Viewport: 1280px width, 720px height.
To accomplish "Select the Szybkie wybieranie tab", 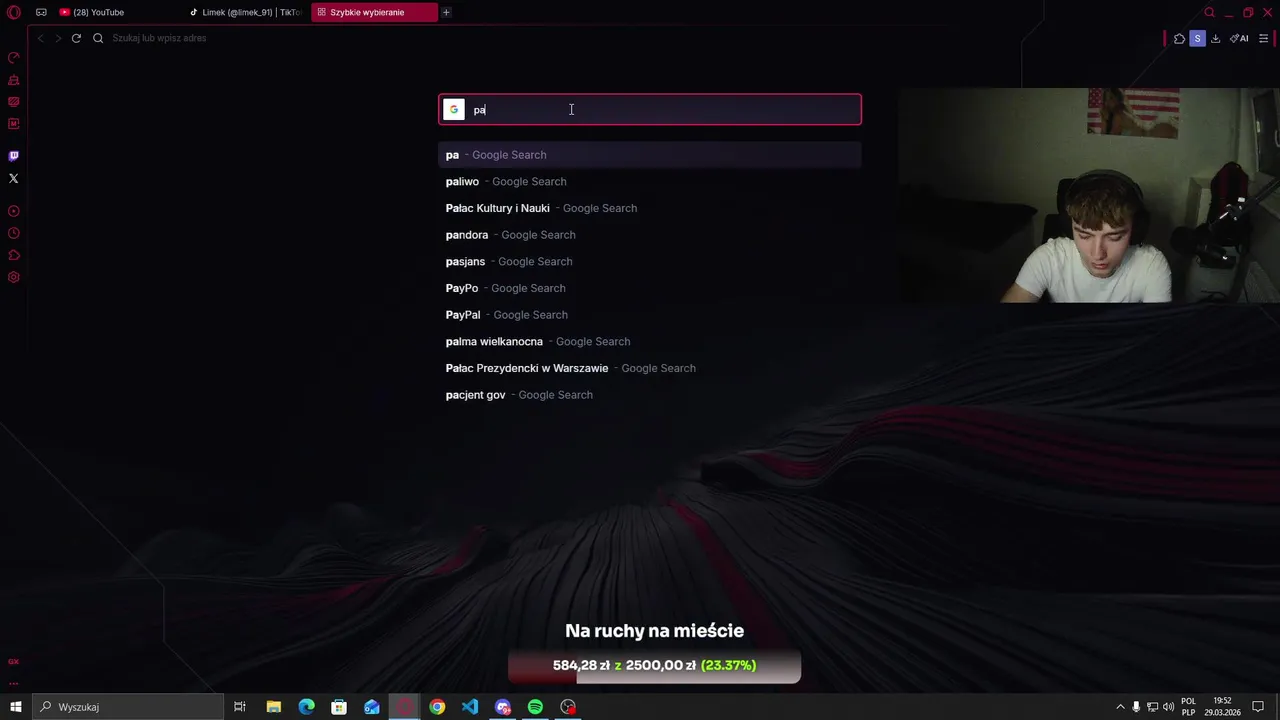I will pyautogui.click(x=374, y=12).
